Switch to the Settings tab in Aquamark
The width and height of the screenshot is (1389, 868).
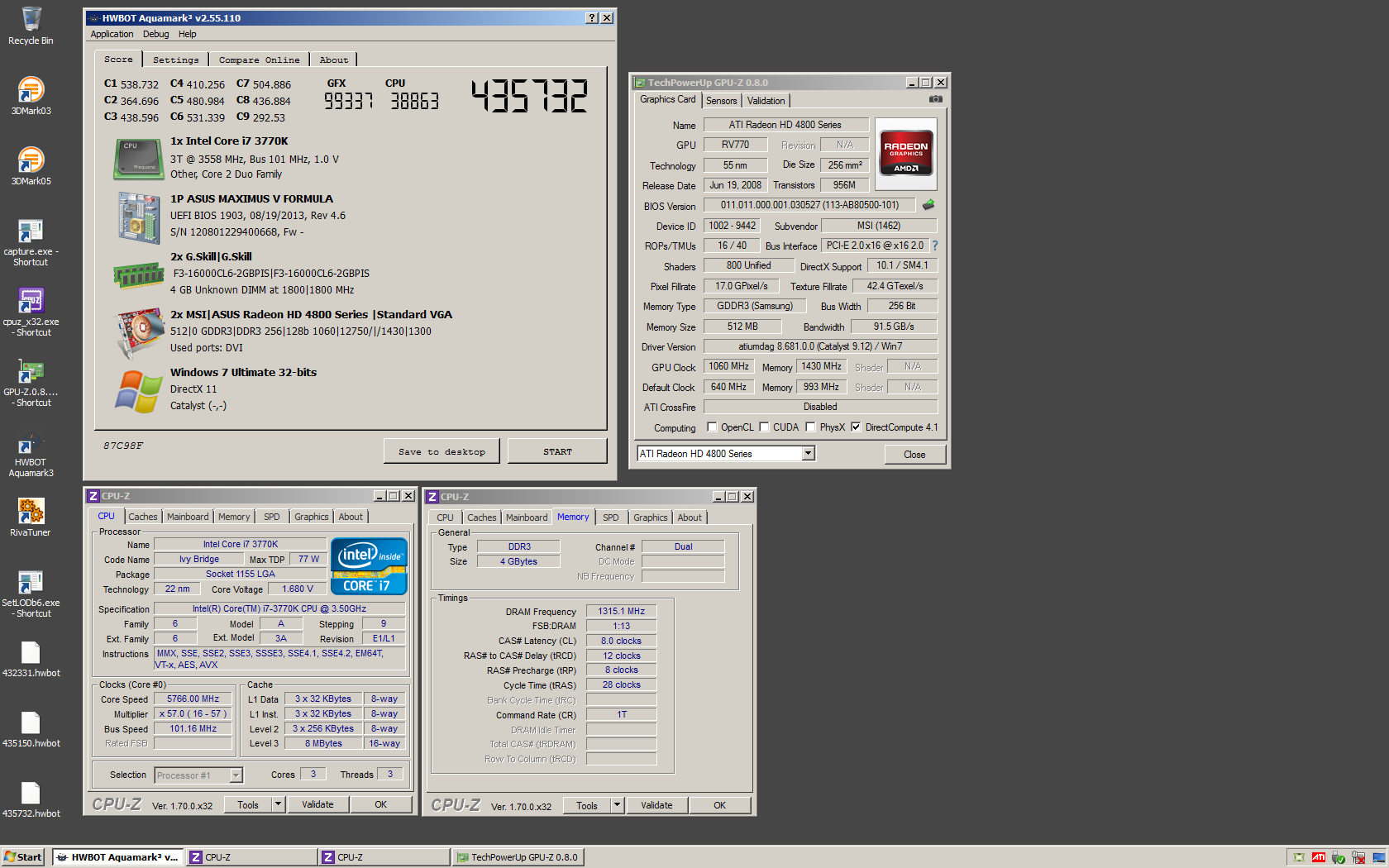coord(176,60)
